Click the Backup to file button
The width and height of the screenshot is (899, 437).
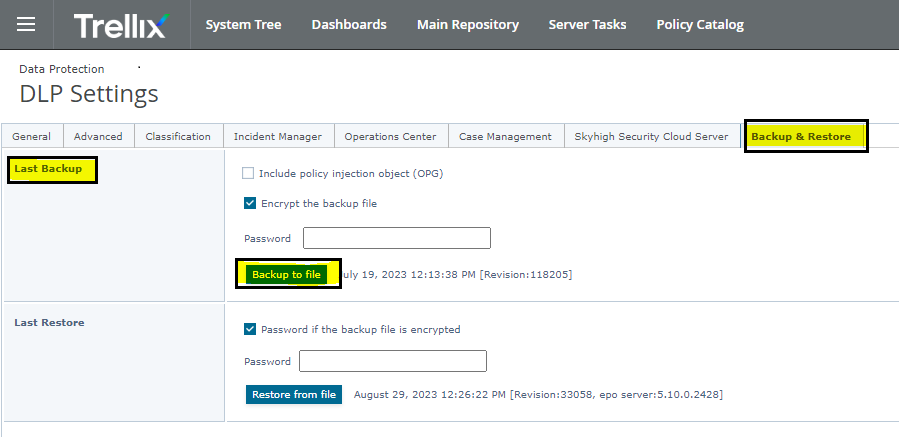coord(287,275)
